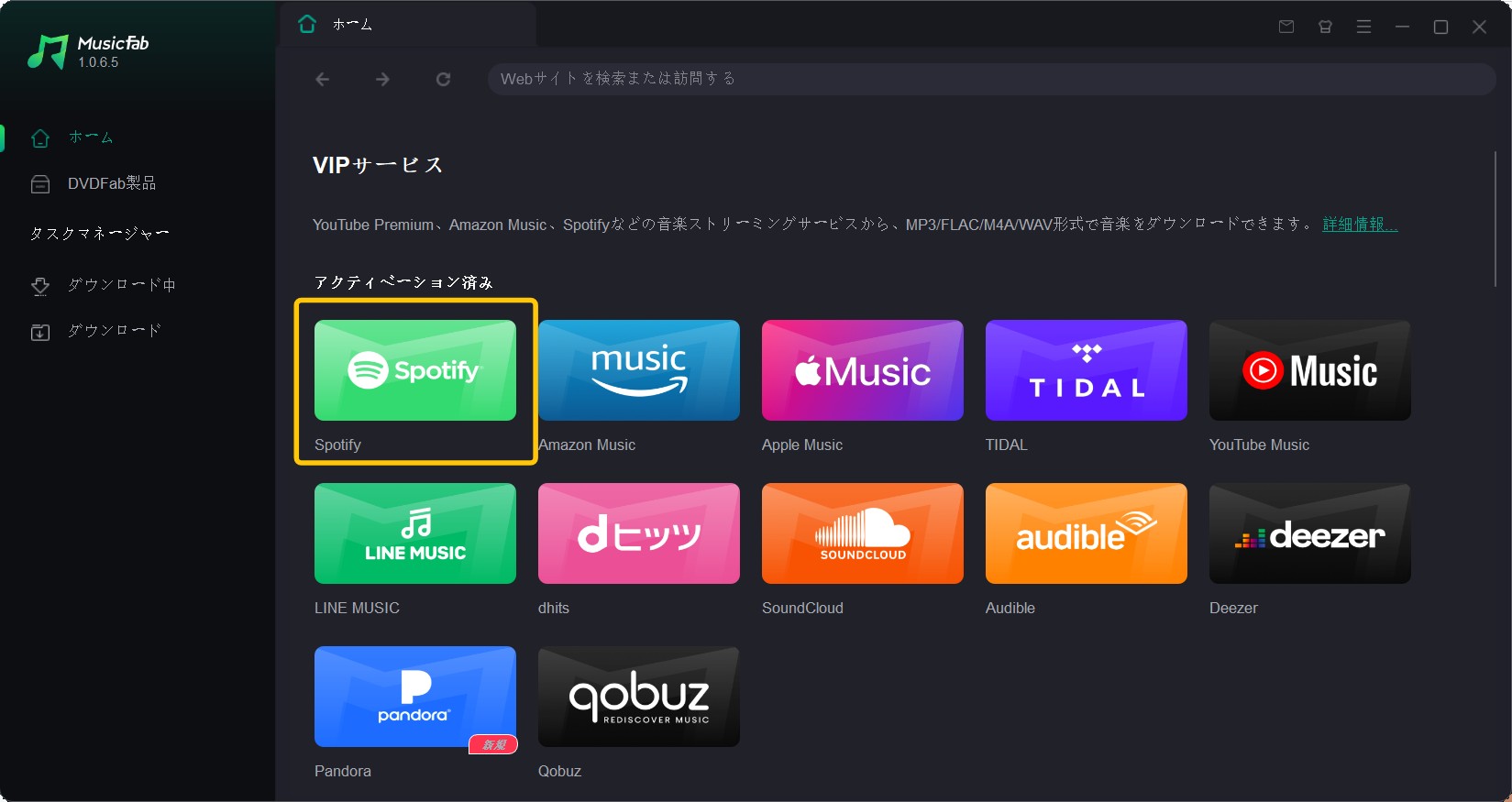Click the TIDAL label text

(1007, 445)
